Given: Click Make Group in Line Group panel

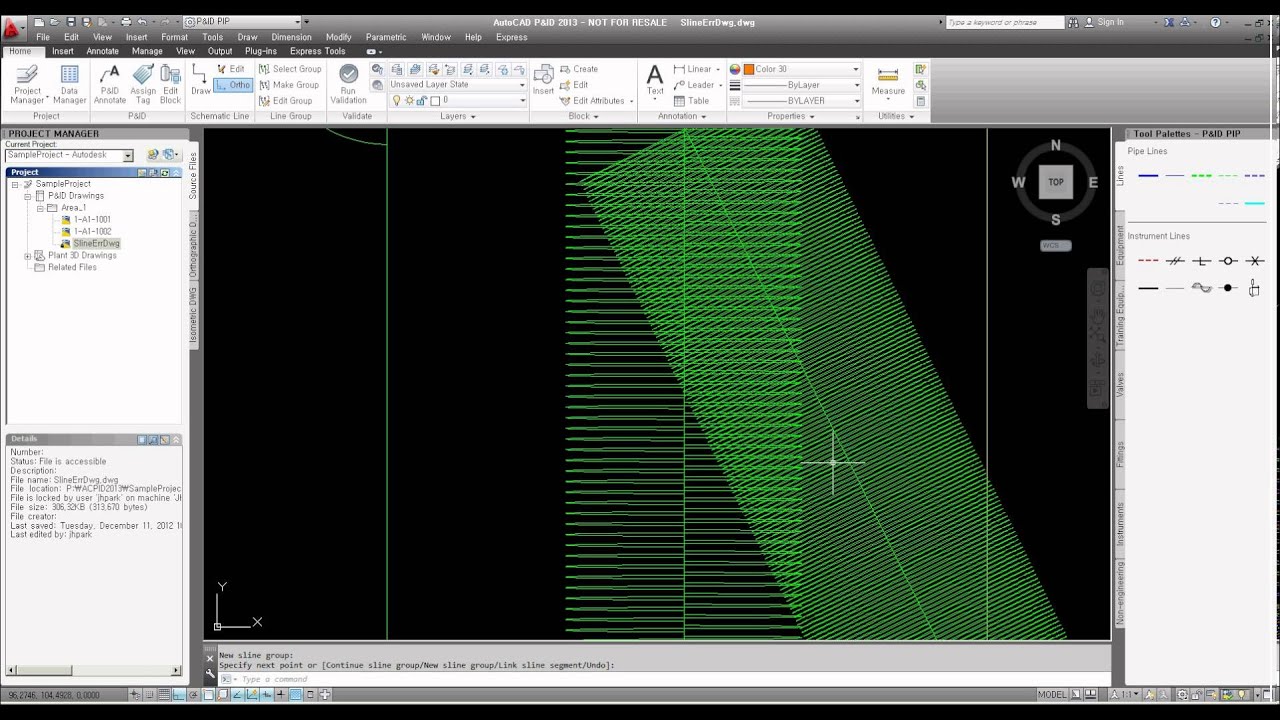Looking at the screenshot, I should pos(289,85).
